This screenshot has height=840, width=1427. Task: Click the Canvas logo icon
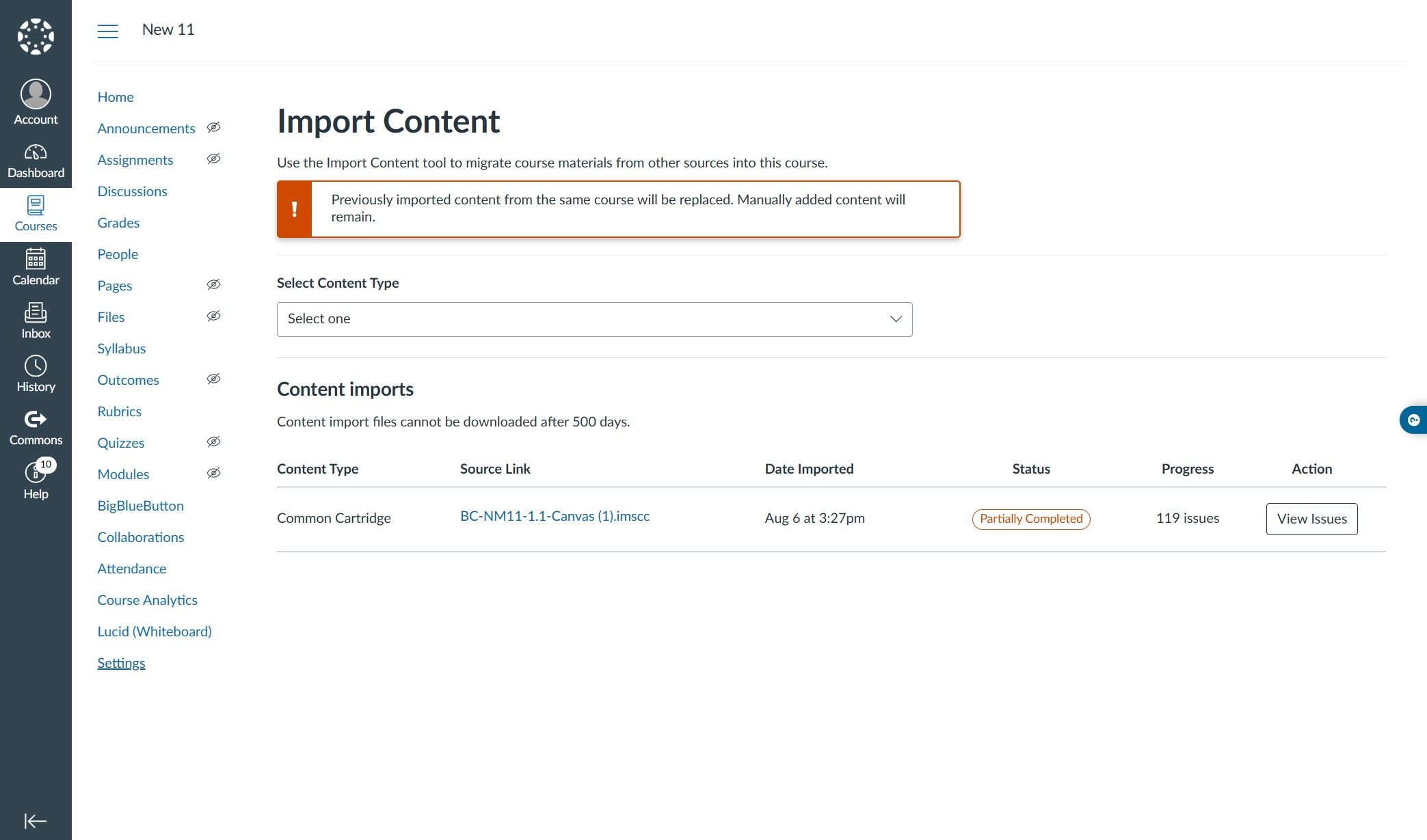point(36,36)
